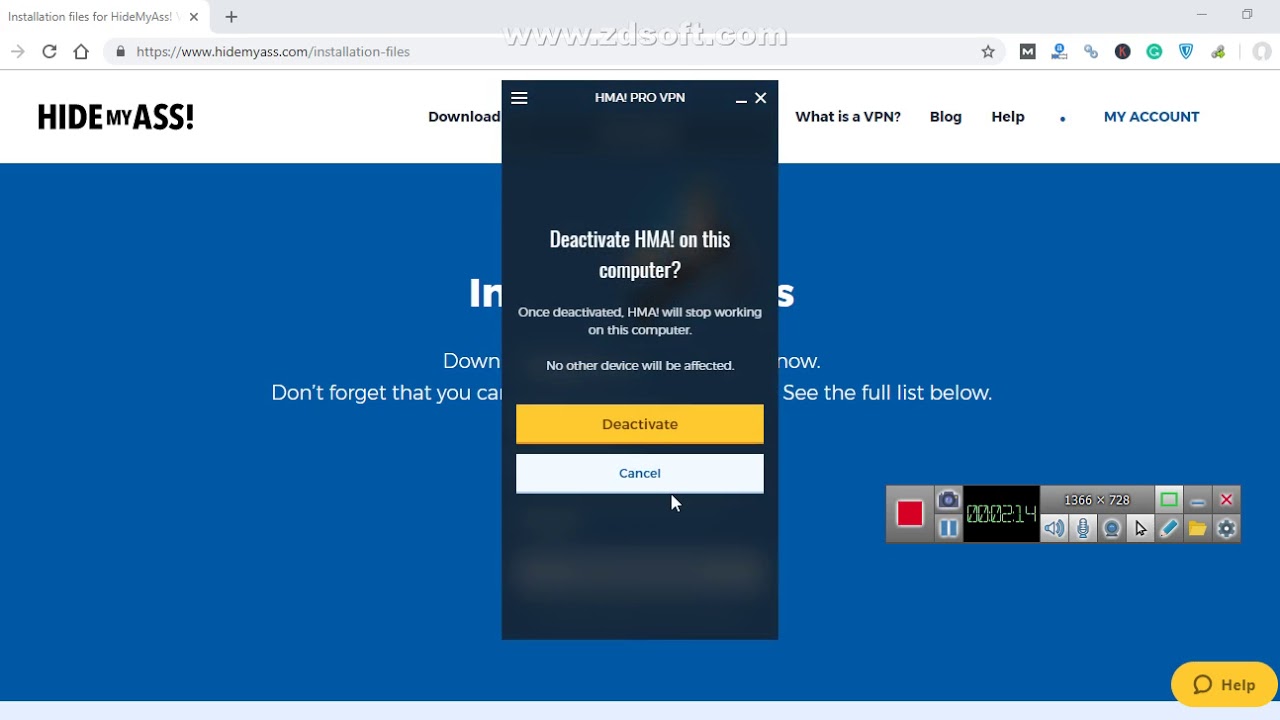1280x720 pixels.
Task: Click the chain with green arrow extension
Action: click(1218, 52)
